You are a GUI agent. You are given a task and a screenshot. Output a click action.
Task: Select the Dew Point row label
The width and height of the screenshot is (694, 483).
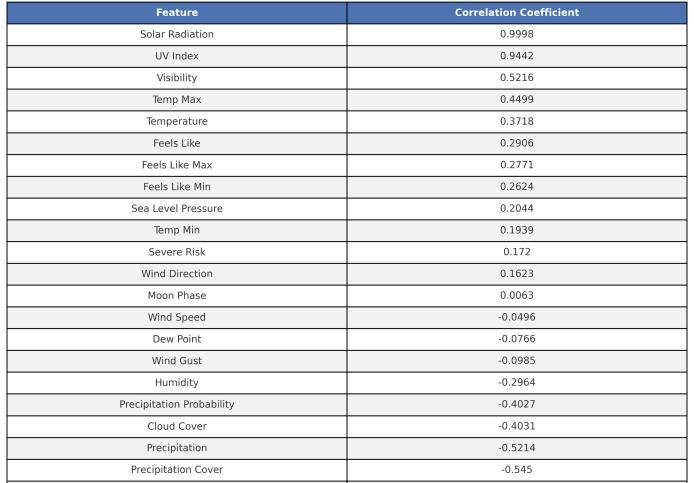(177, 339)
